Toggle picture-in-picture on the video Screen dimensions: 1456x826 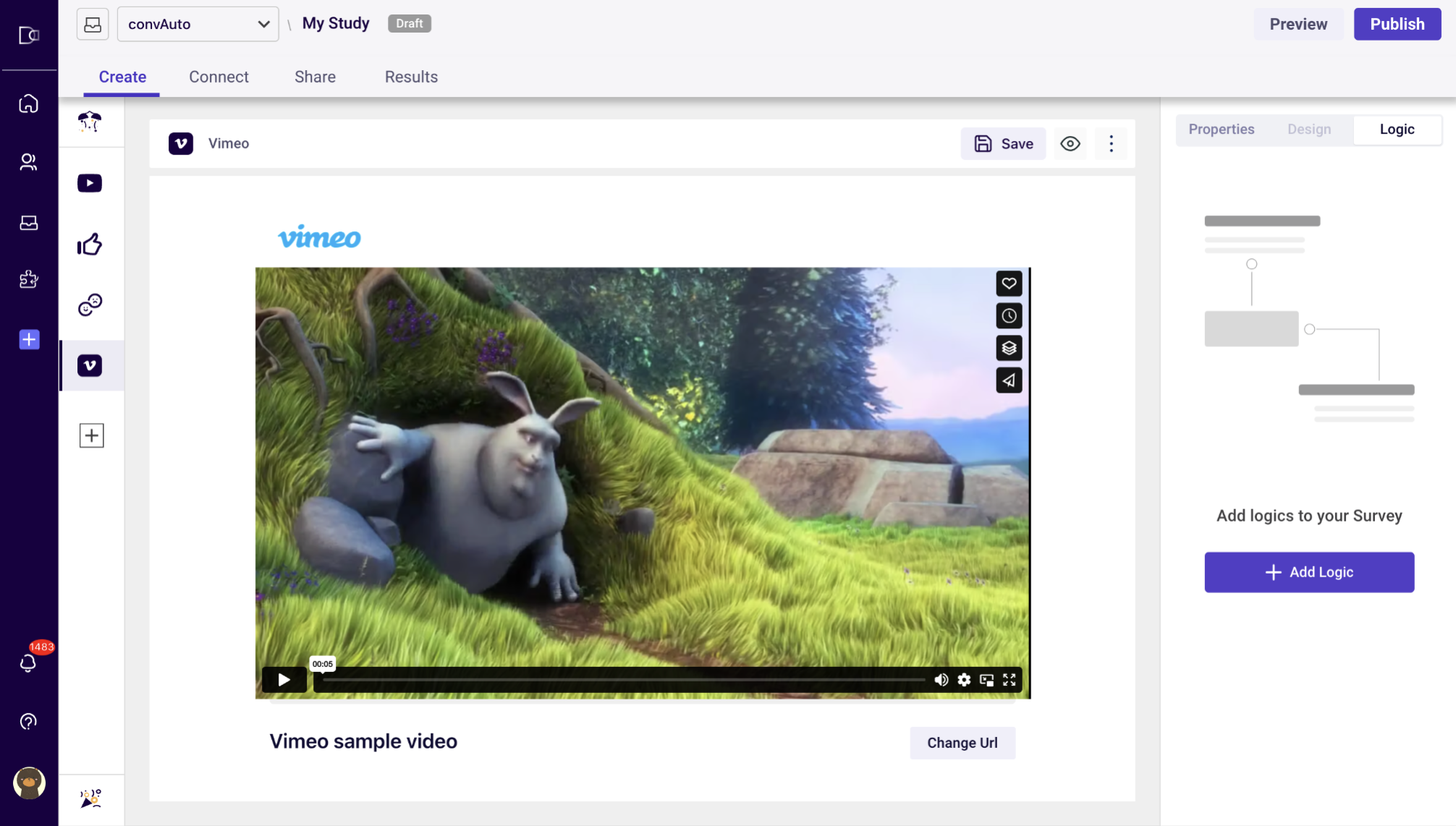(x=986, y=680)
